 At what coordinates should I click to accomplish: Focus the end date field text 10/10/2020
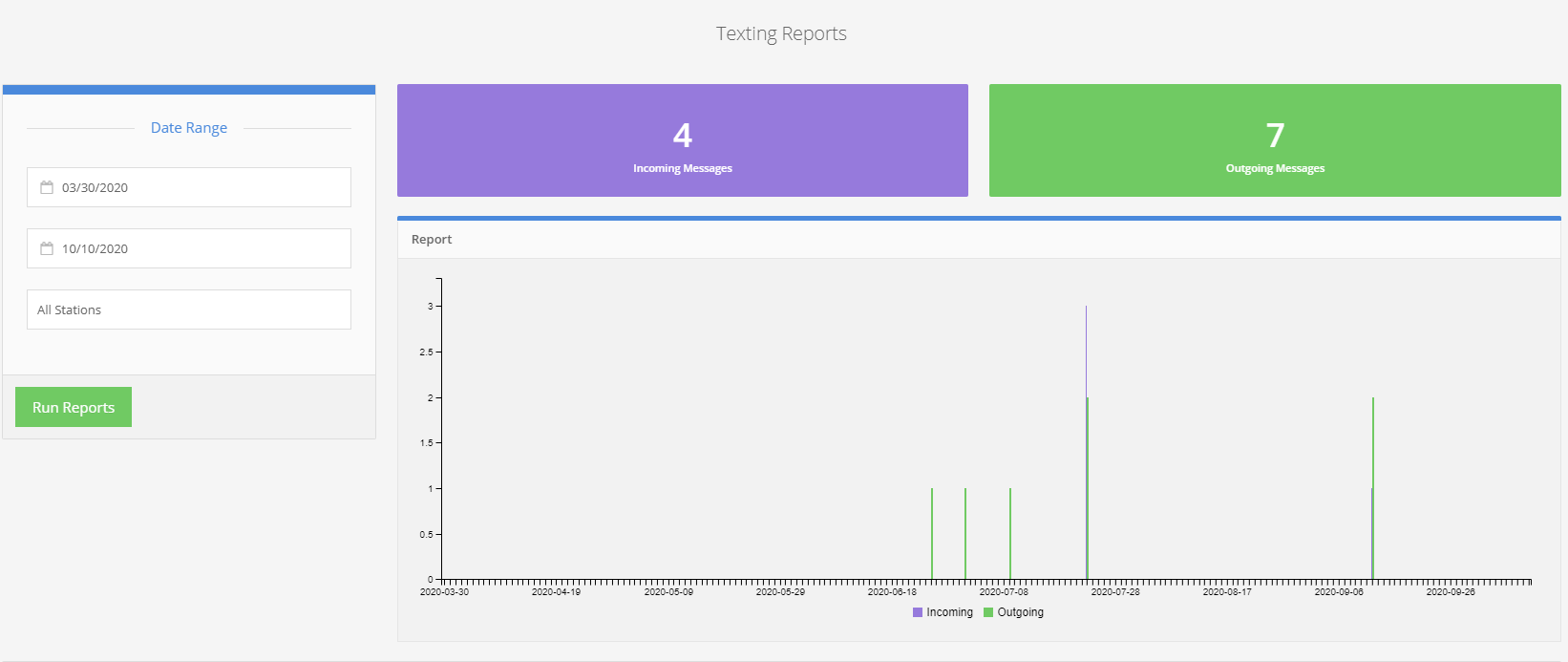click(95, 248)
